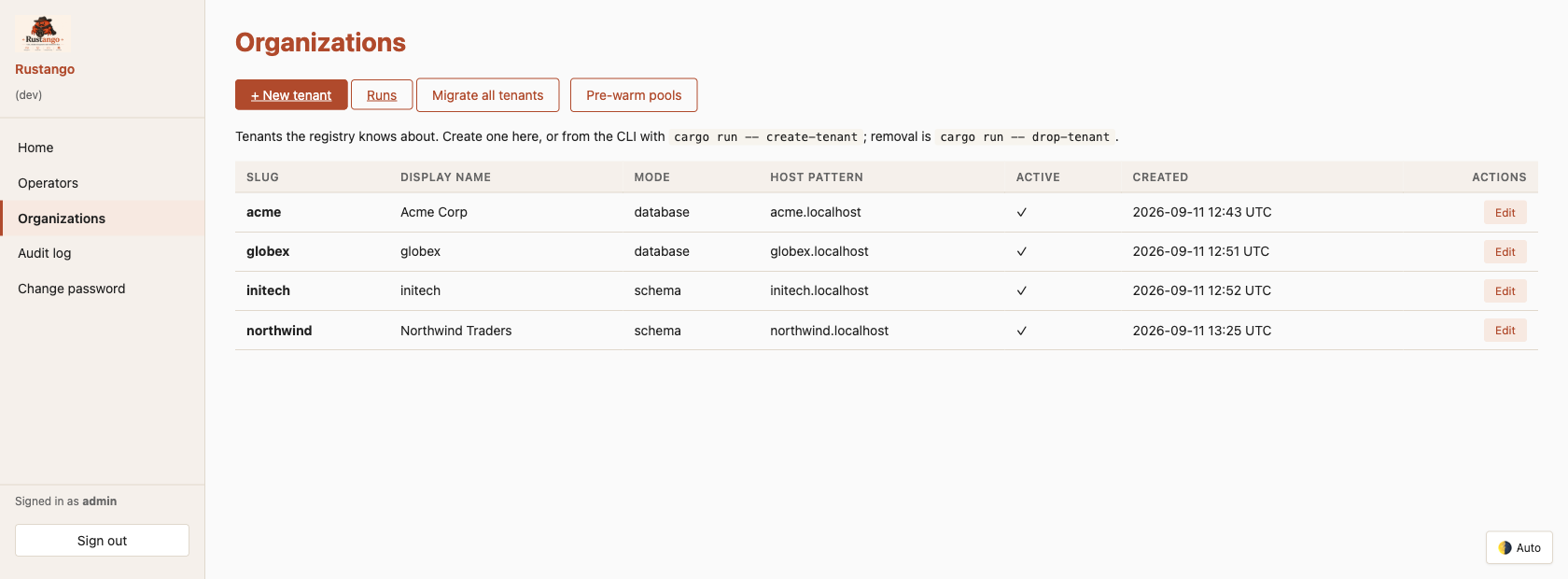This screenshot has height=579, width=1568.
Task: Toggle the Auto theme switcher
Action: [x=1519, y=548]
